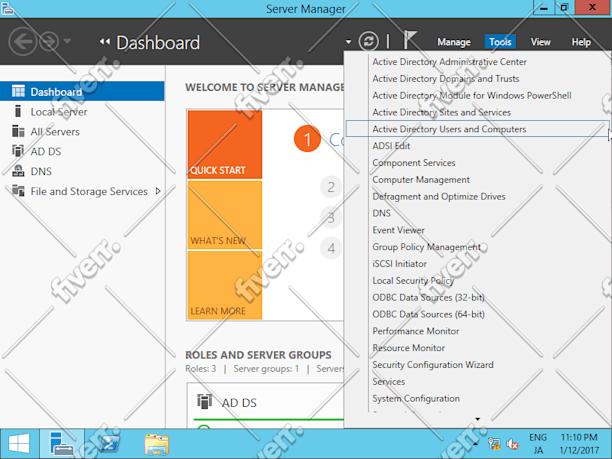Open the AD DS role tile

click(x=265, y=405)
